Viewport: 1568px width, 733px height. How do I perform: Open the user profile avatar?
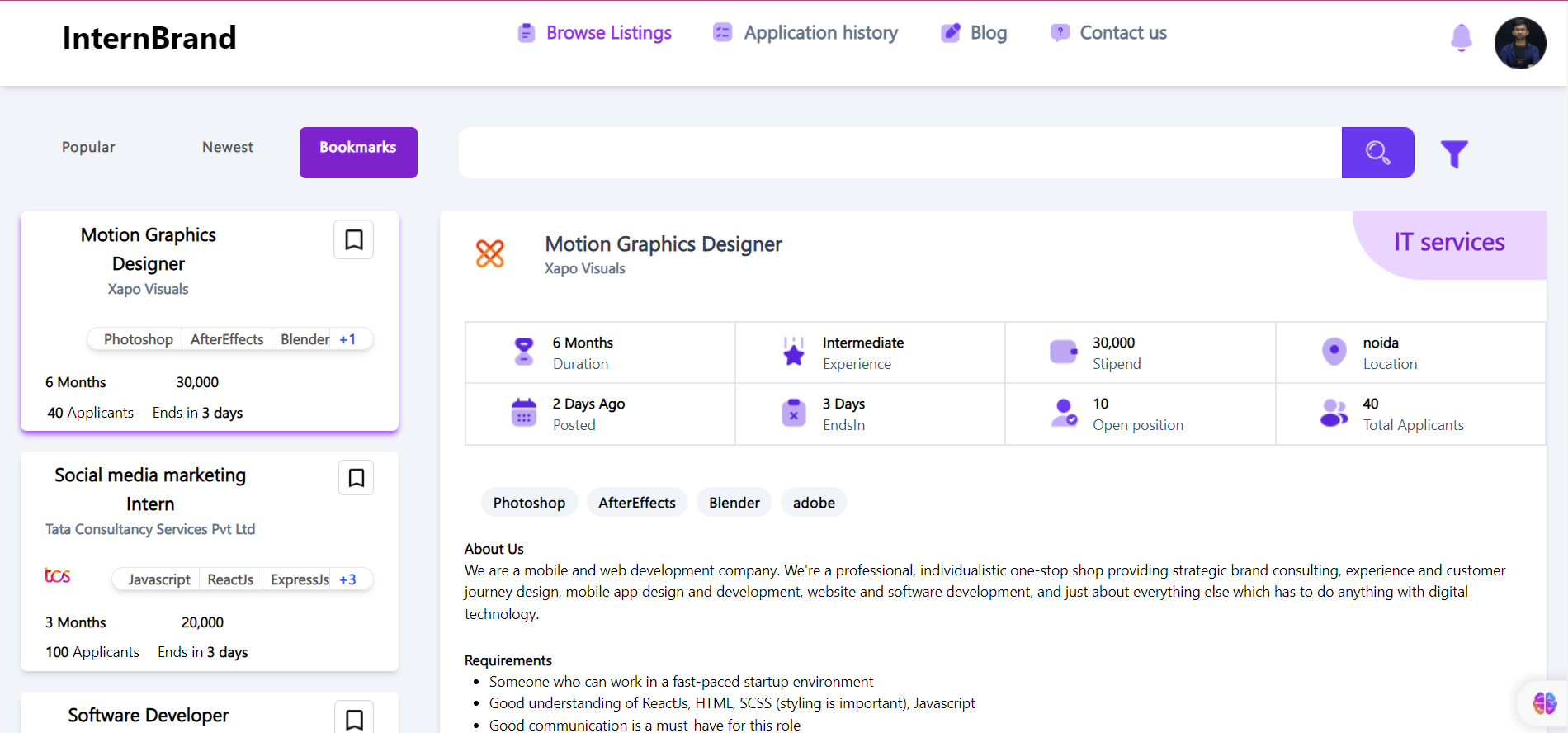[1519, 43]
